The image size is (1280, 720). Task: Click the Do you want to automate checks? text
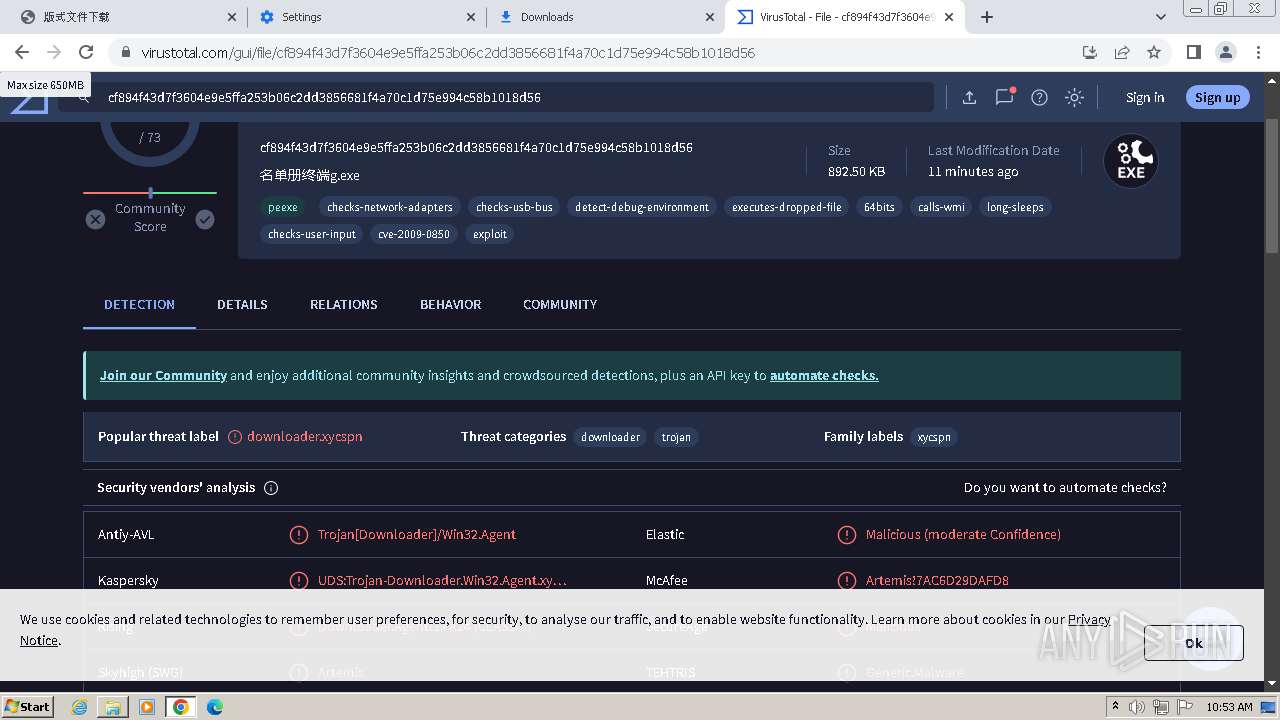[x=1065, y=488]
